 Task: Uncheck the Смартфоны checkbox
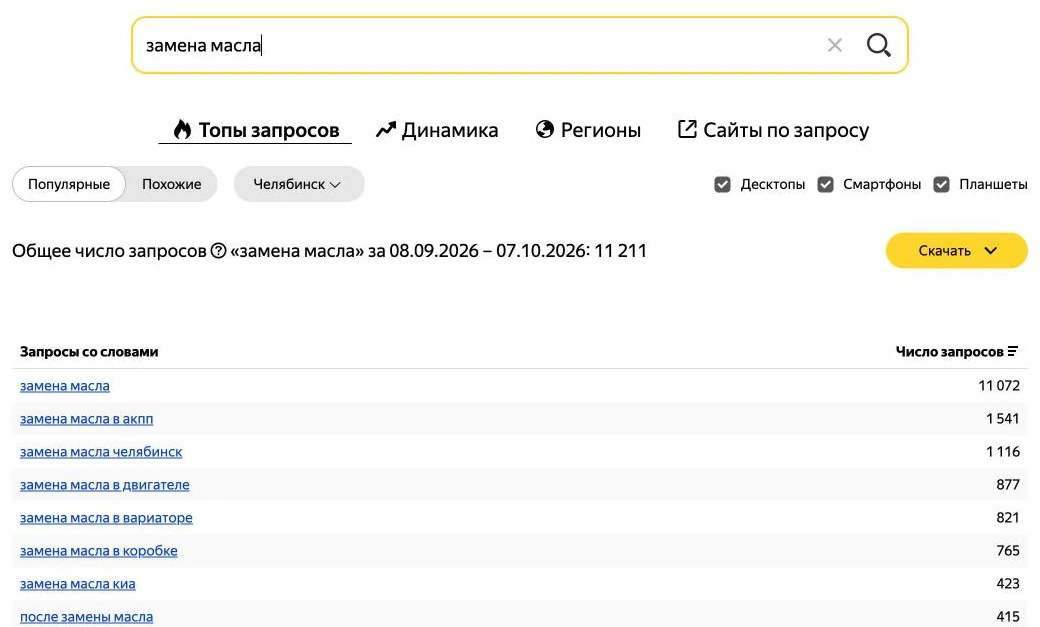tap(825, 184)
